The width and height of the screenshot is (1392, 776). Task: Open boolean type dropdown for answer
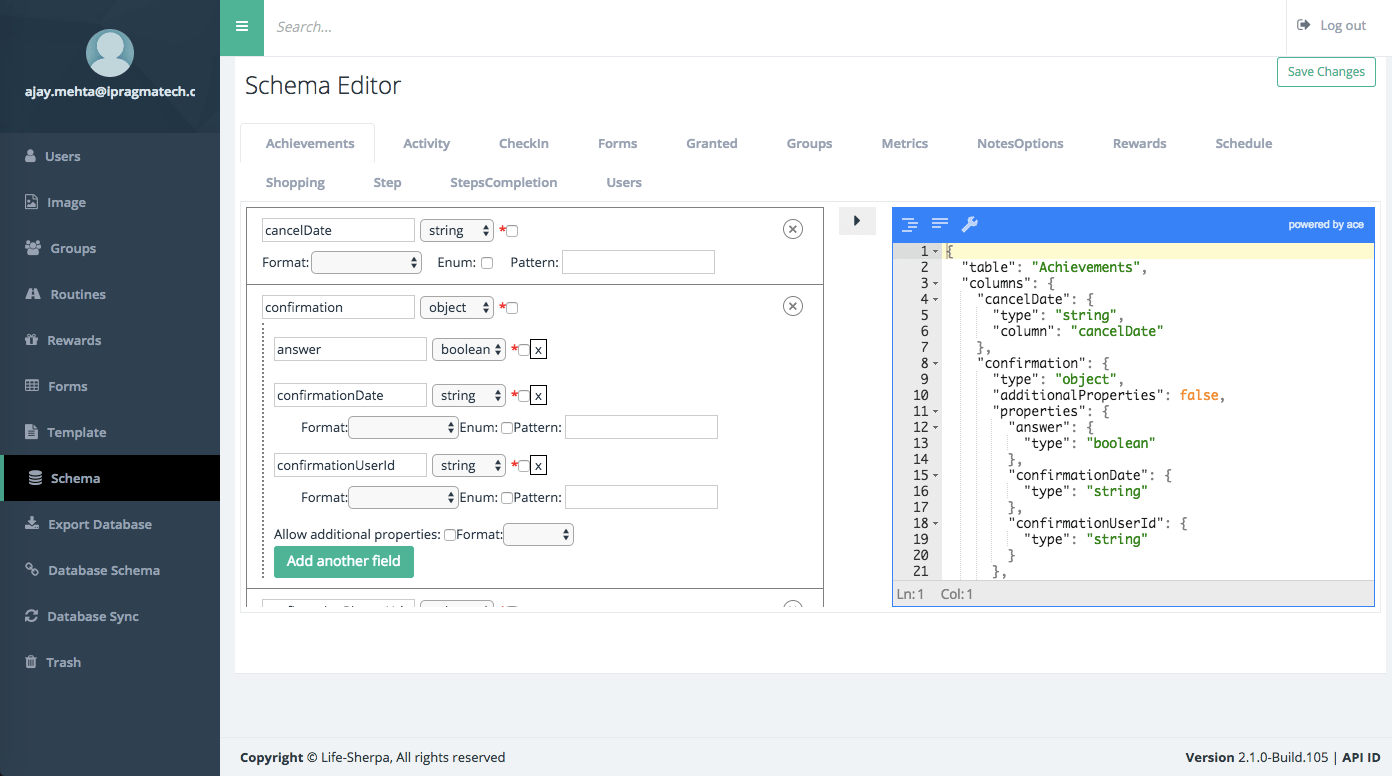pos(469,349)
